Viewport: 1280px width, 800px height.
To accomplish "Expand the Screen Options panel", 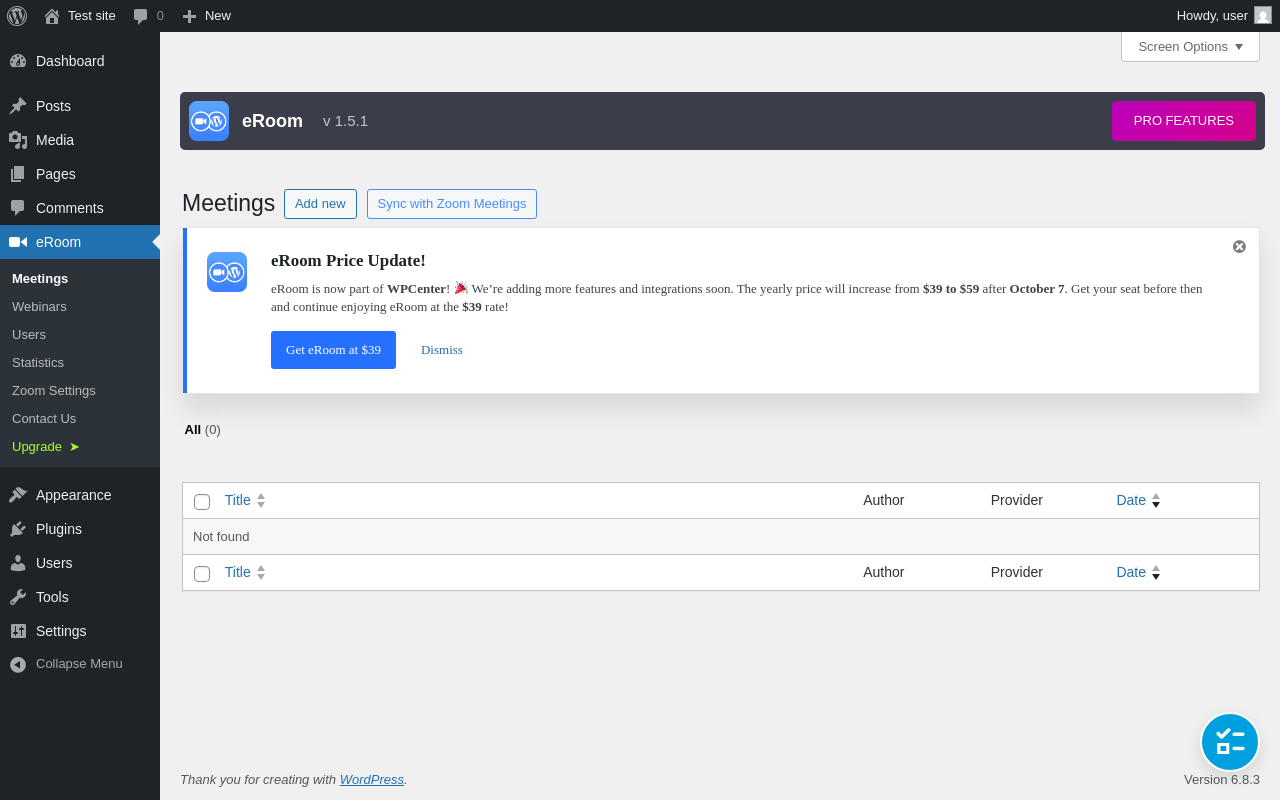I will 1190,47.
